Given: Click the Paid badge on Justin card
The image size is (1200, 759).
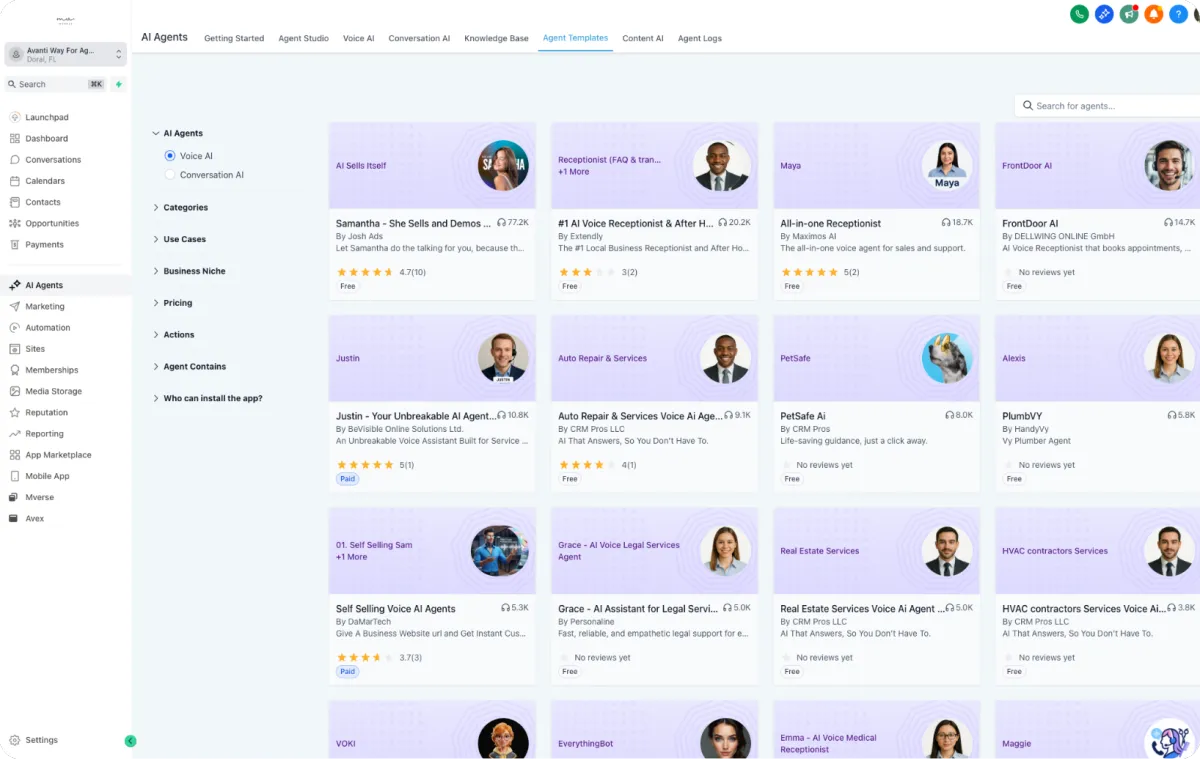Looking at the screenshot, I should (x=348, y=479).
